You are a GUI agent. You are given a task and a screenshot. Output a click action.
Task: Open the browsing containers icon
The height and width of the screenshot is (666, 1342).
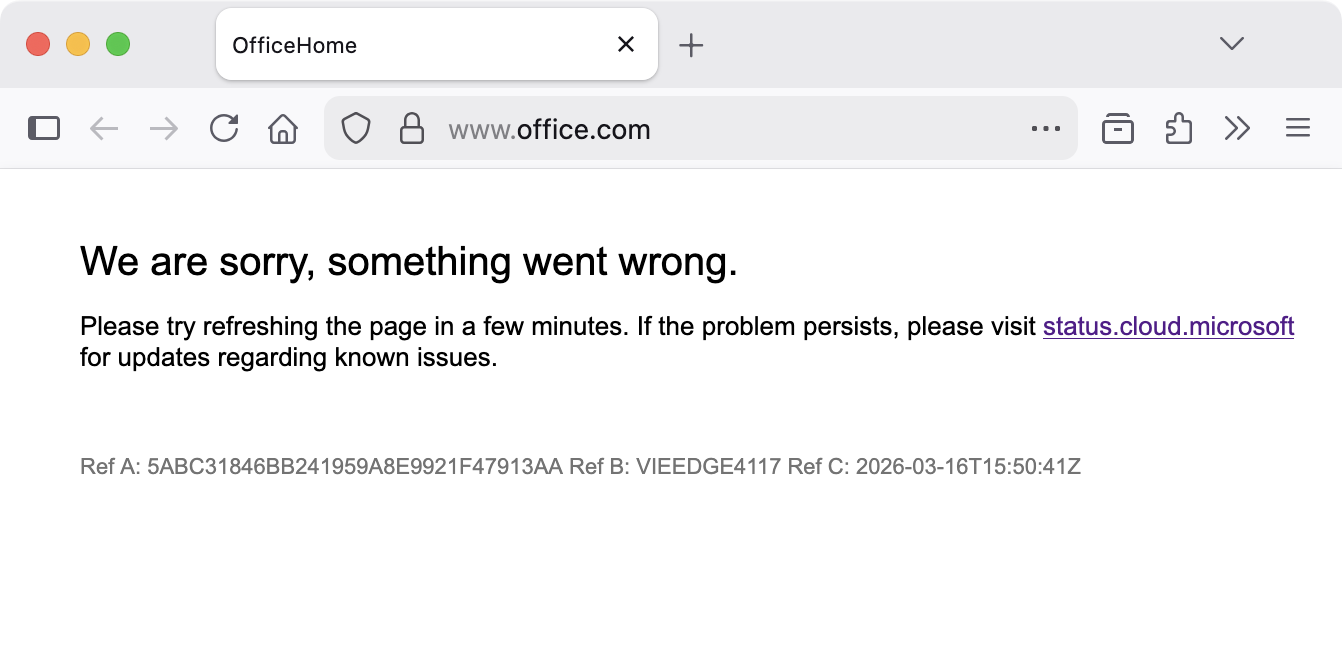(1118, 128)
